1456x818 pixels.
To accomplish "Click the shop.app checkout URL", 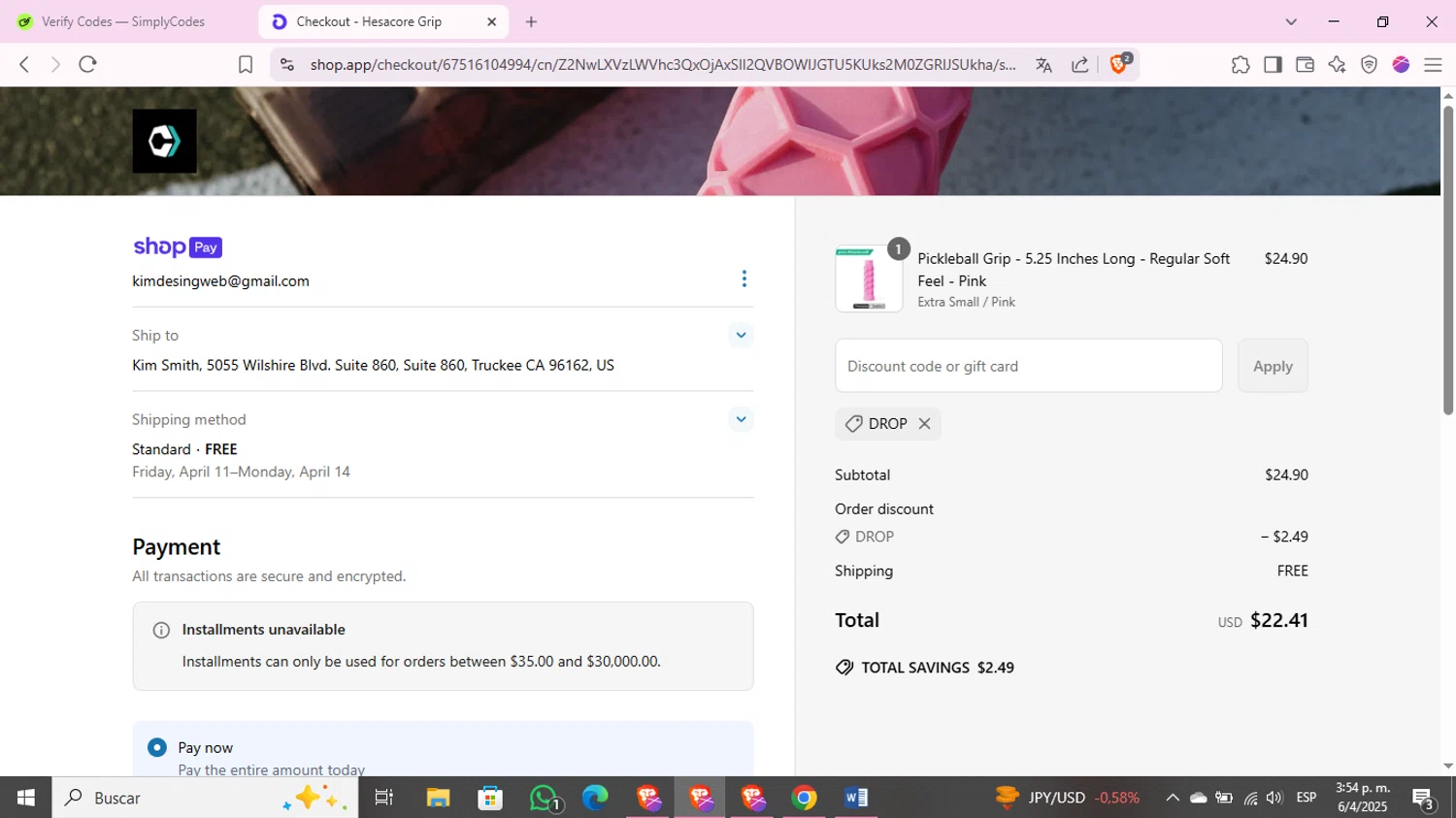I will (663, 65).
